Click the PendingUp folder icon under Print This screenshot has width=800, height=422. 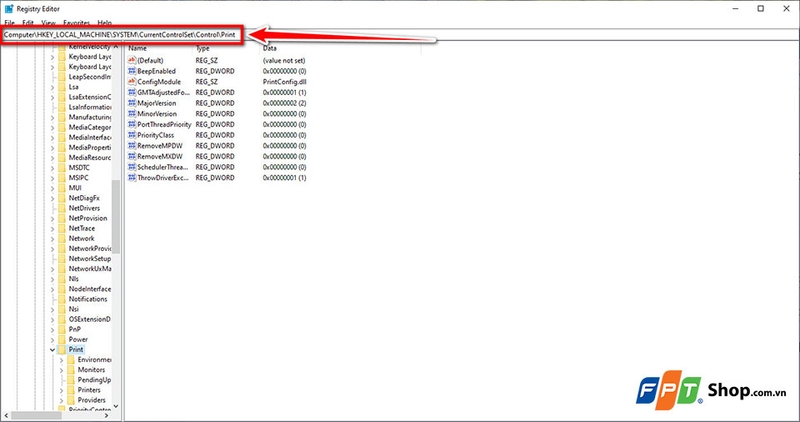pyautogui.click(x=71, y=380)
